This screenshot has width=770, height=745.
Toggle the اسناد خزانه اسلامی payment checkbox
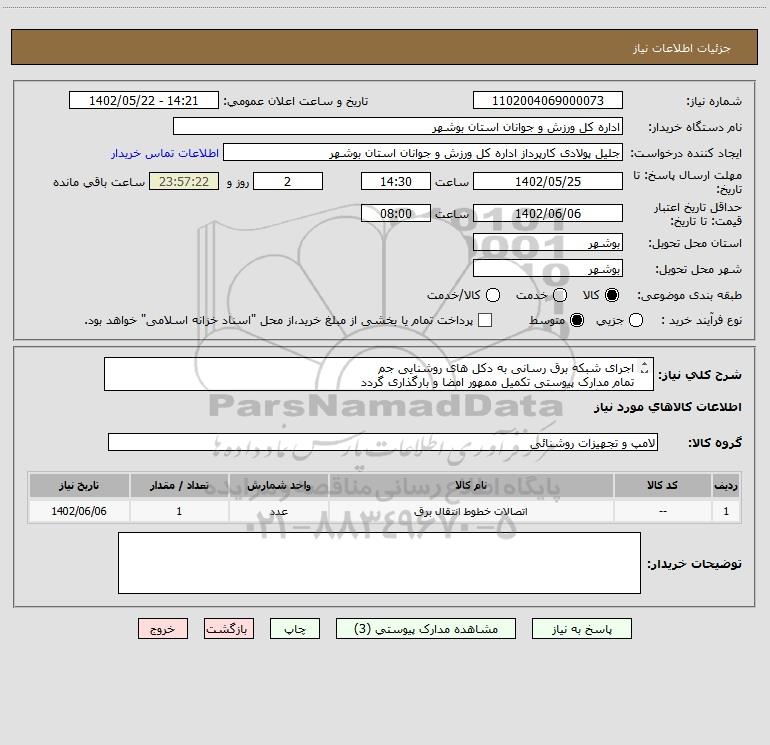pos(485,320)
